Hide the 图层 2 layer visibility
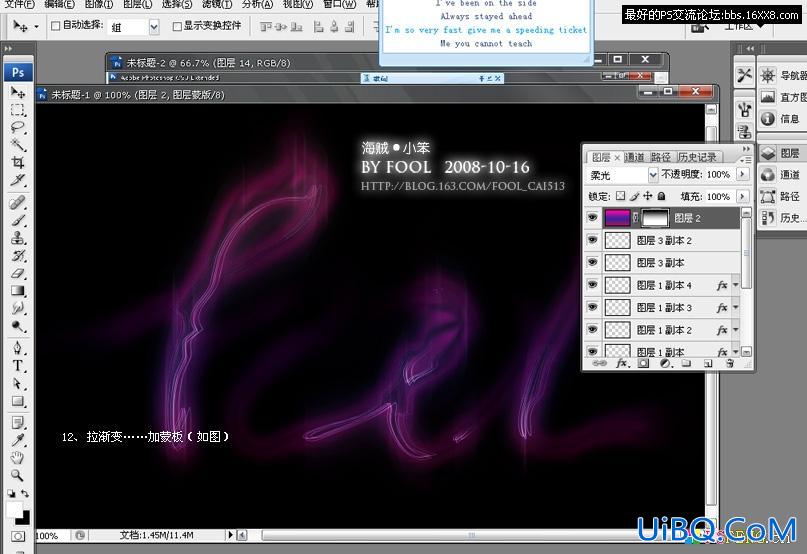 (592, 218)
